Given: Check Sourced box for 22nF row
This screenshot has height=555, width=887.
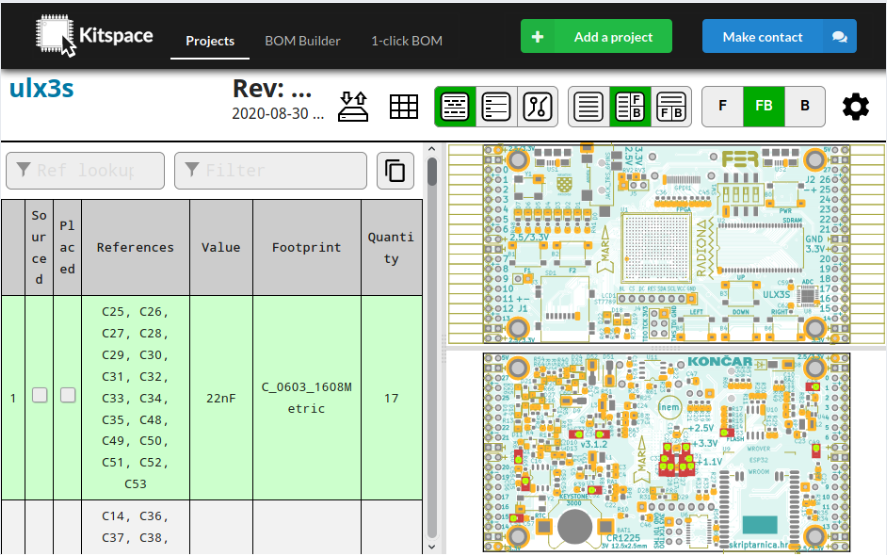Looking at the screenshot, I should click(39, 396).
